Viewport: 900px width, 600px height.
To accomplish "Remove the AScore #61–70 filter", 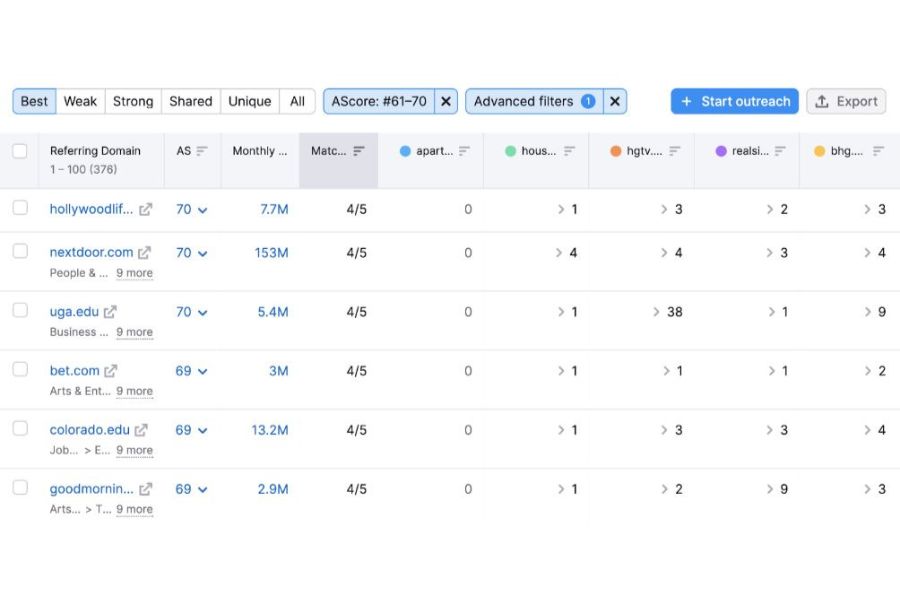I will pos(445,102).
